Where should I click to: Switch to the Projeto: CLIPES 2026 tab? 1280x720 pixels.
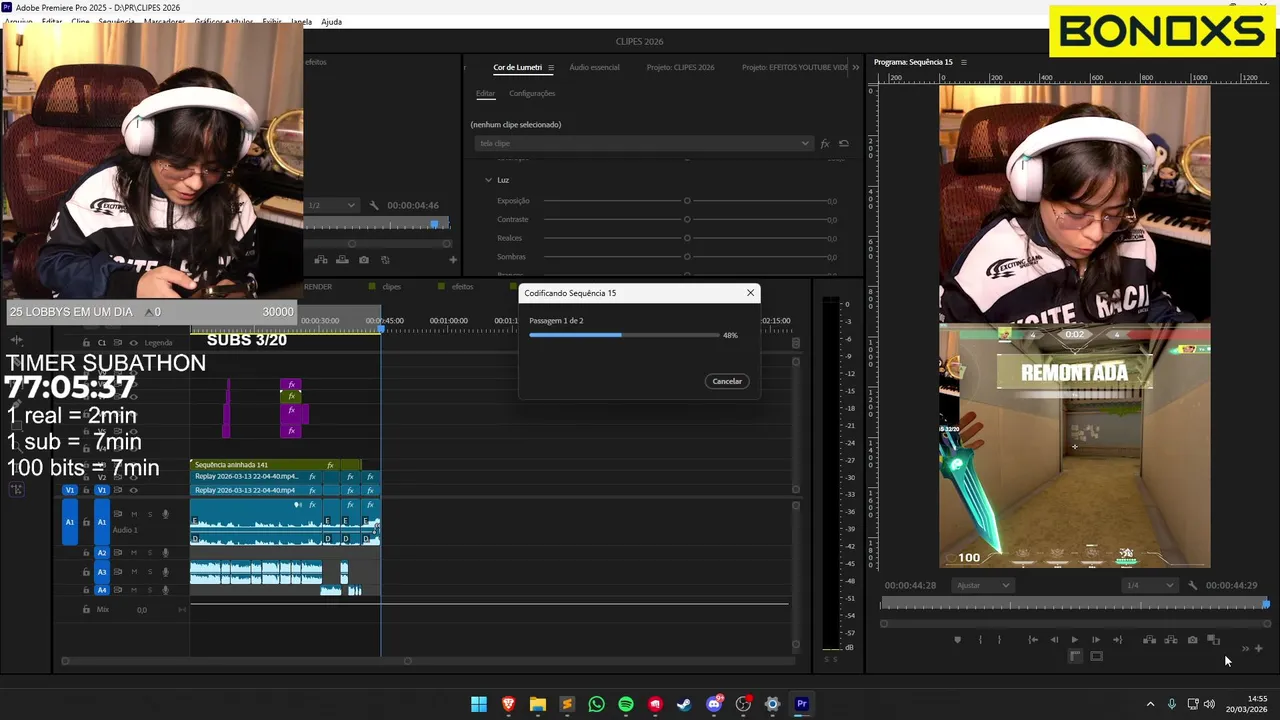point(680,67)
